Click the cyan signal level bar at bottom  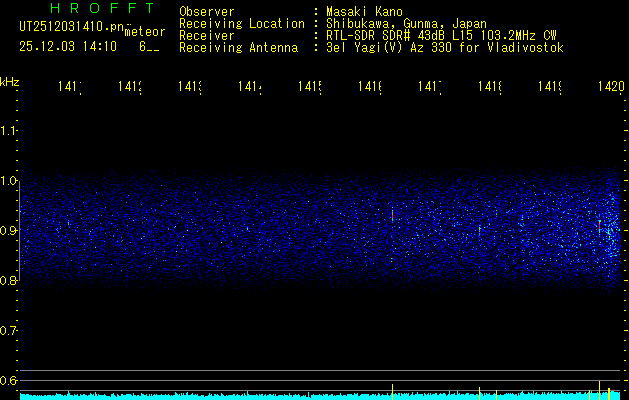[x=300, y=396]
